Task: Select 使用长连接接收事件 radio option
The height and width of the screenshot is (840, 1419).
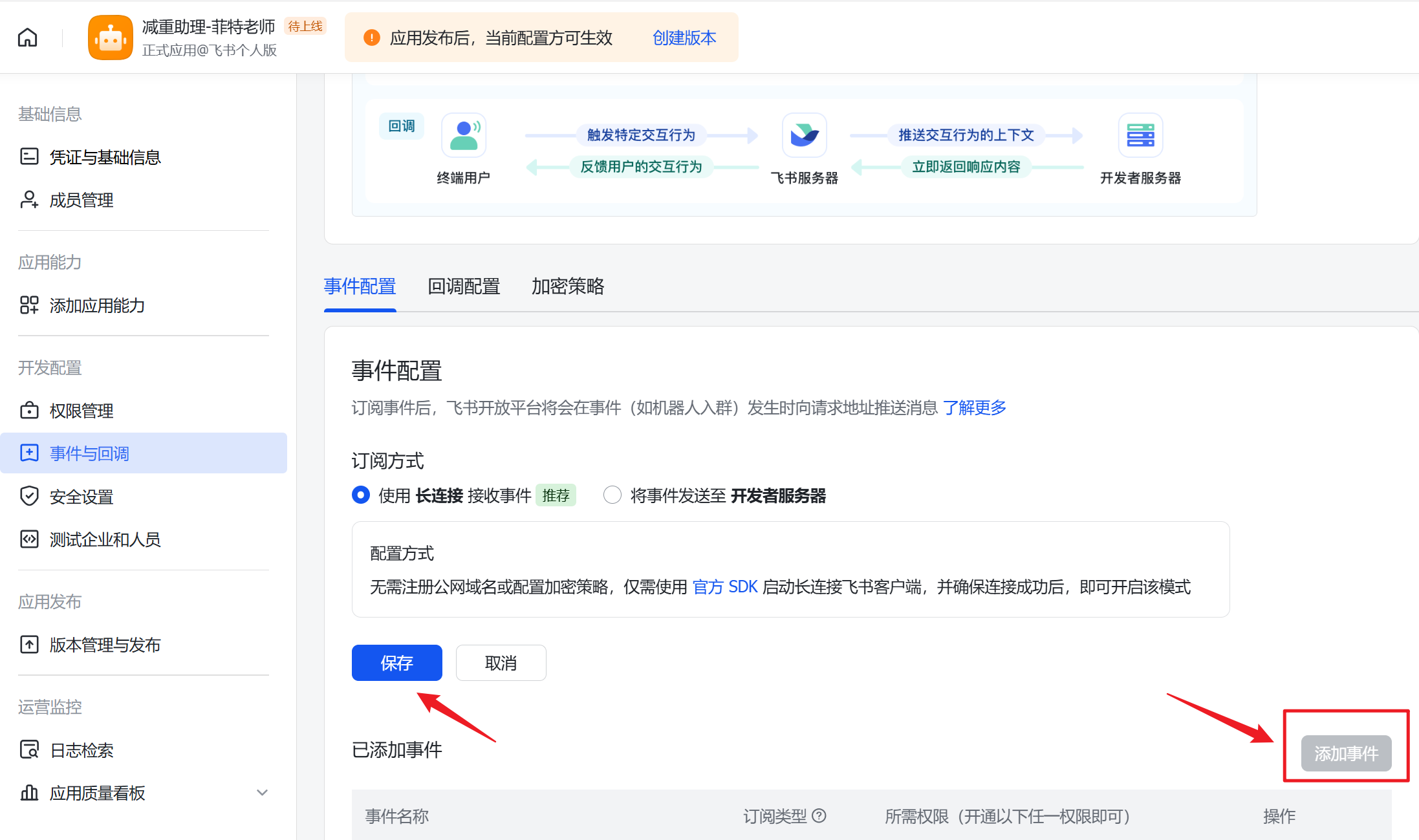Action: 361,495
